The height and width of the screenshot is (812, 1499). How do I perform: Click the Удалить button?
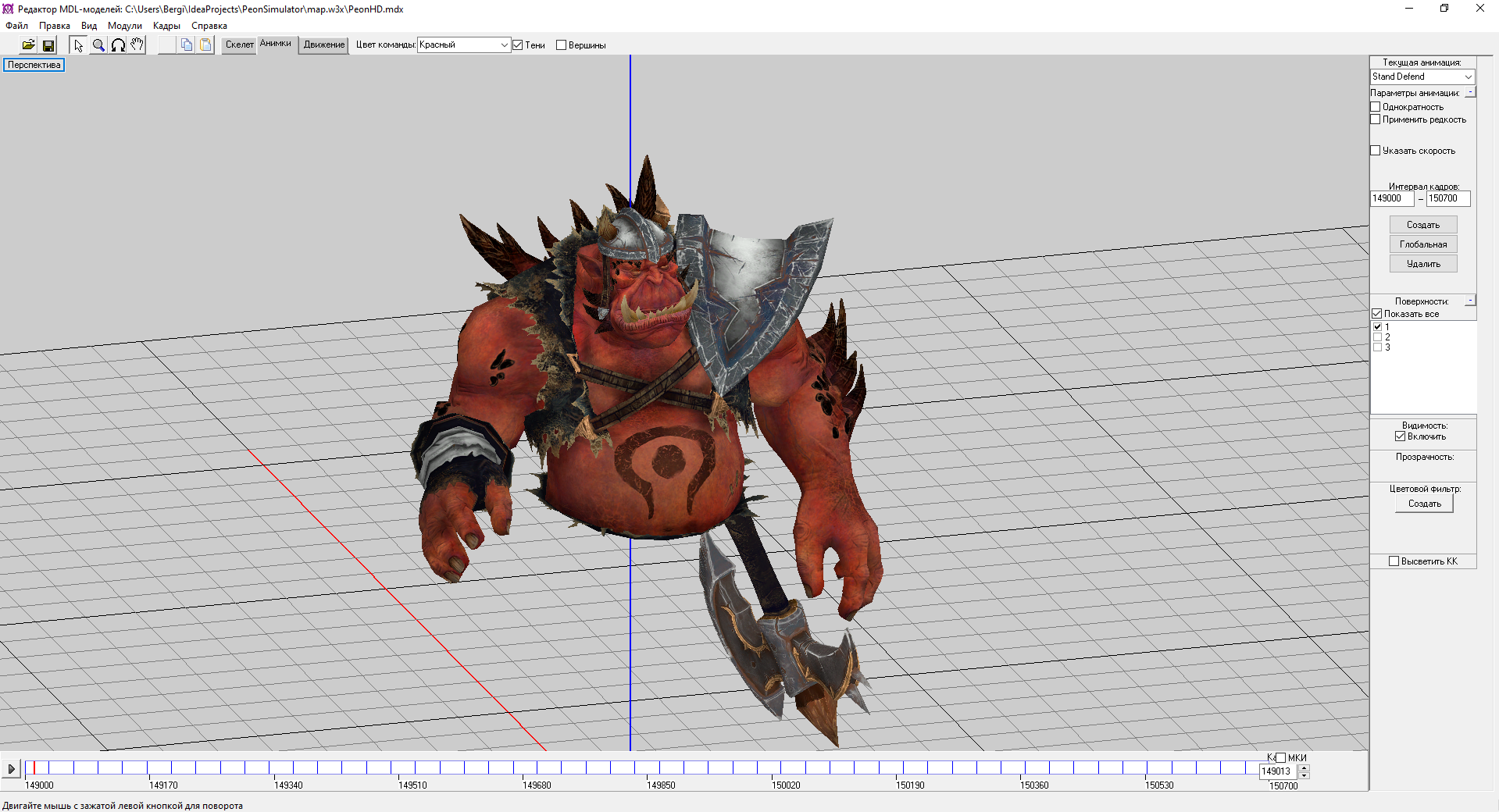1423,264
